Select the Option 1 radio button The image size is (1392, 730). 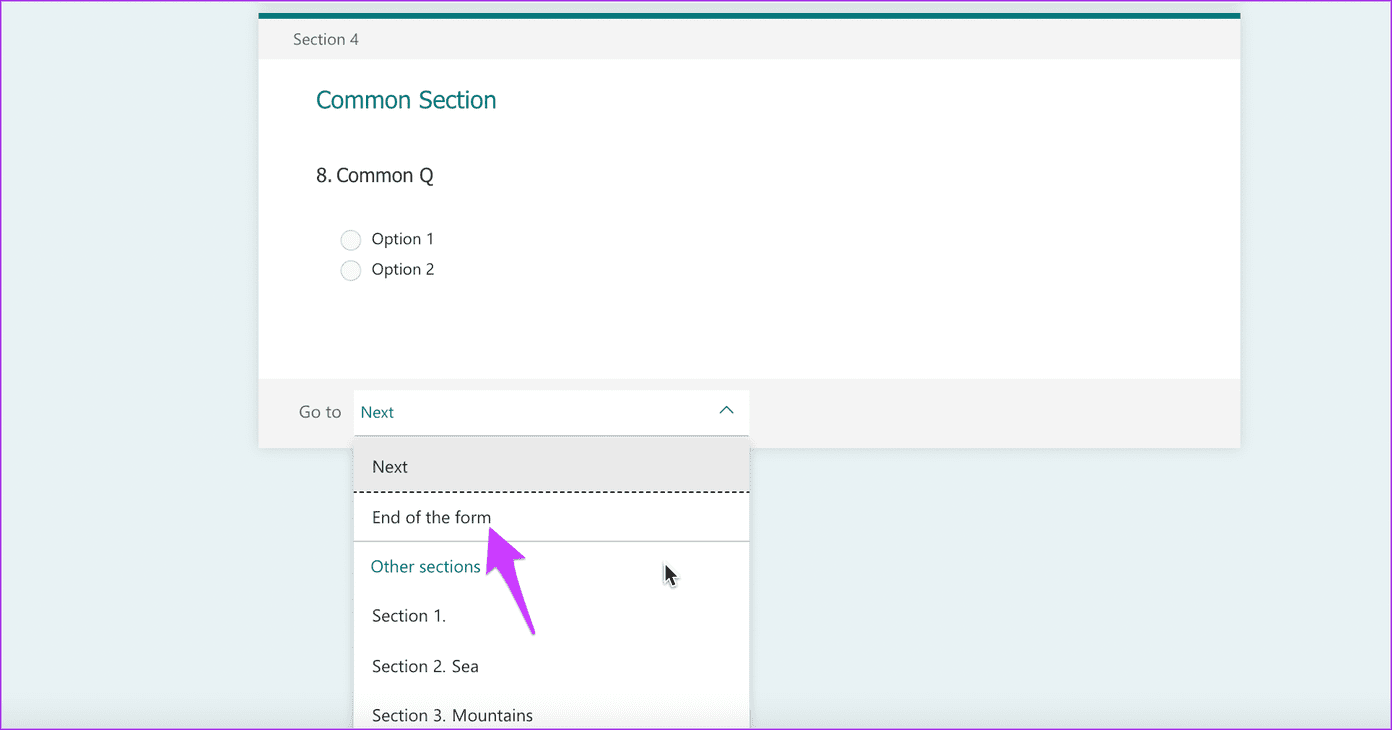point(350,240)
